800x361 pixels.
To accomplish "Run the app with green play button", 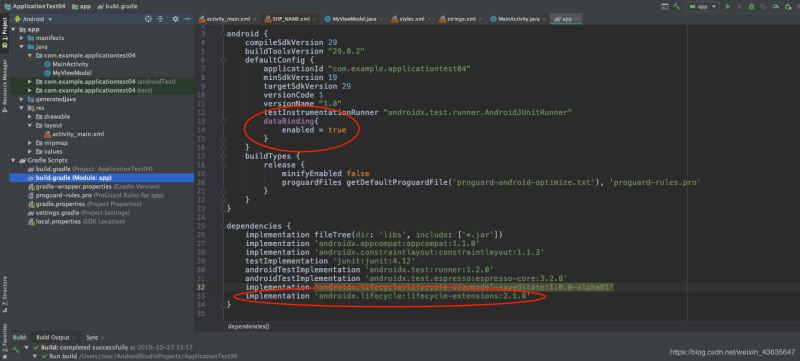I will (x=728, y=7).
